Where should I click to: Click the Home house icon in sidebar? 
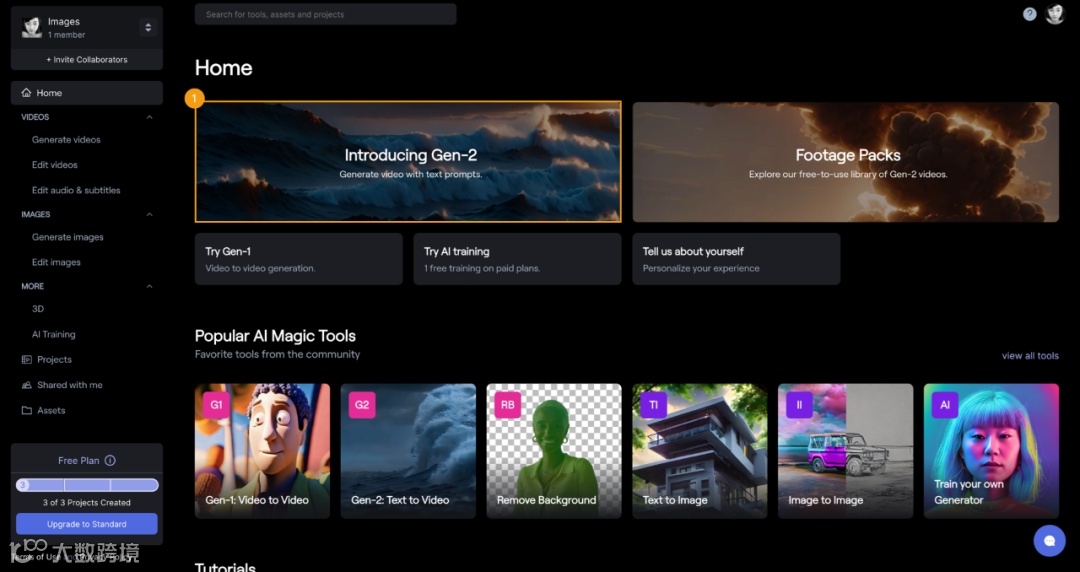click(26, 92)
